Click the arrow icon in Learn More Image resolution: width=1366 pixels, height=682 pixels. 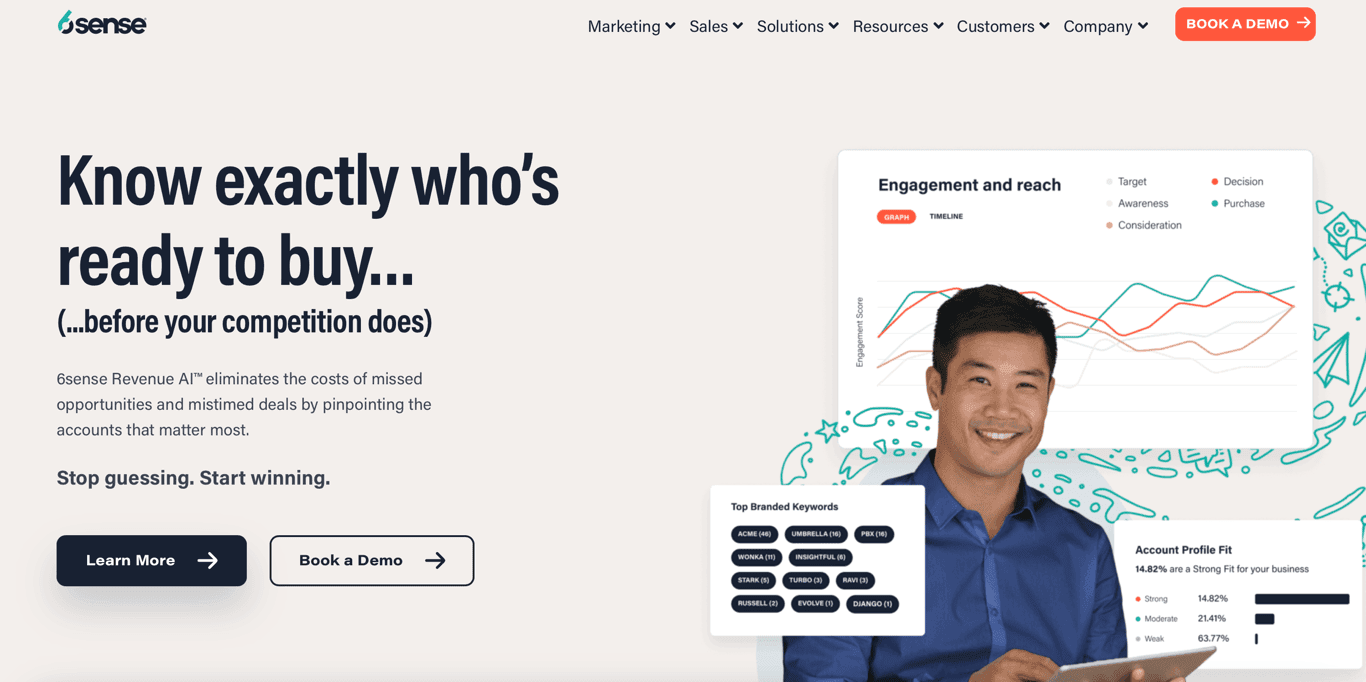(208, 561)
